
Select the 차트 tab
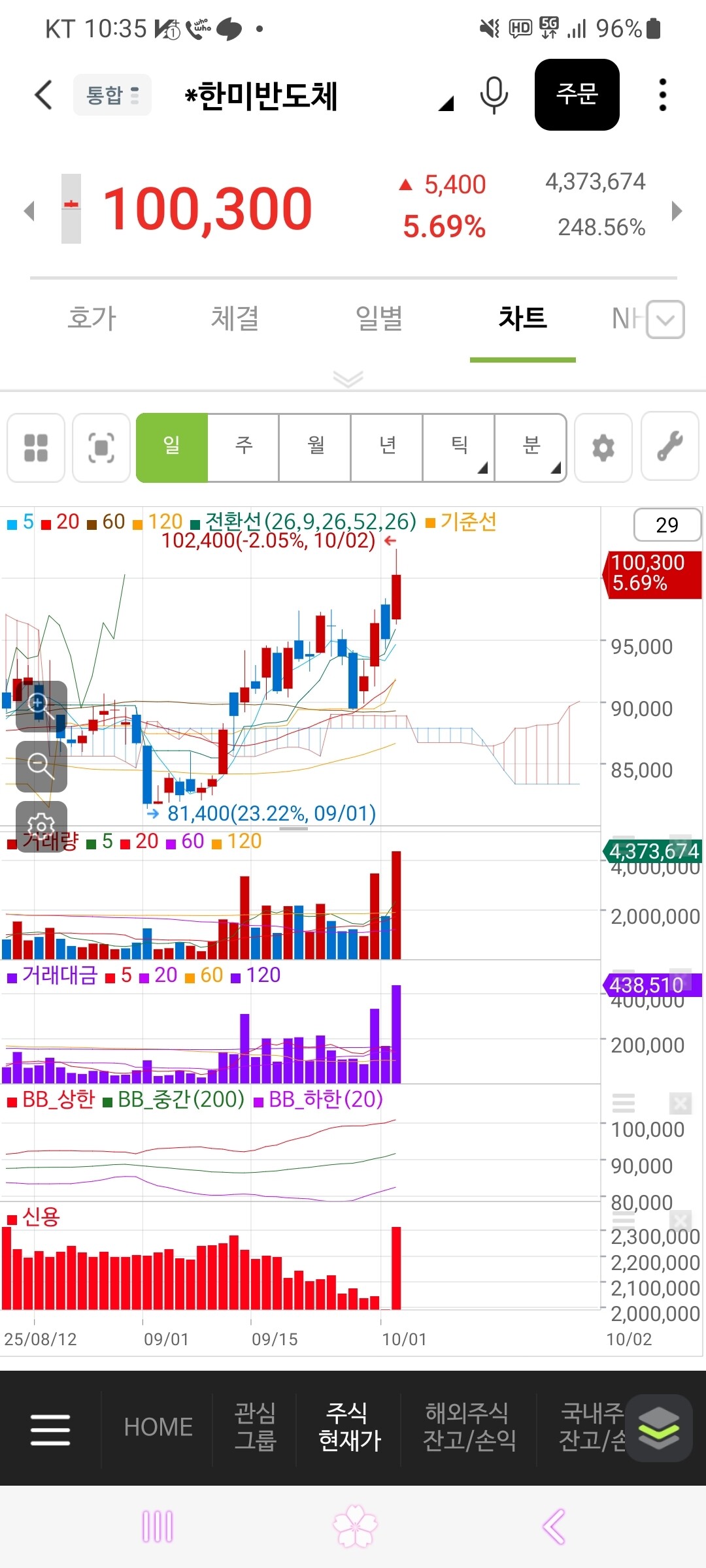point(523,318)
